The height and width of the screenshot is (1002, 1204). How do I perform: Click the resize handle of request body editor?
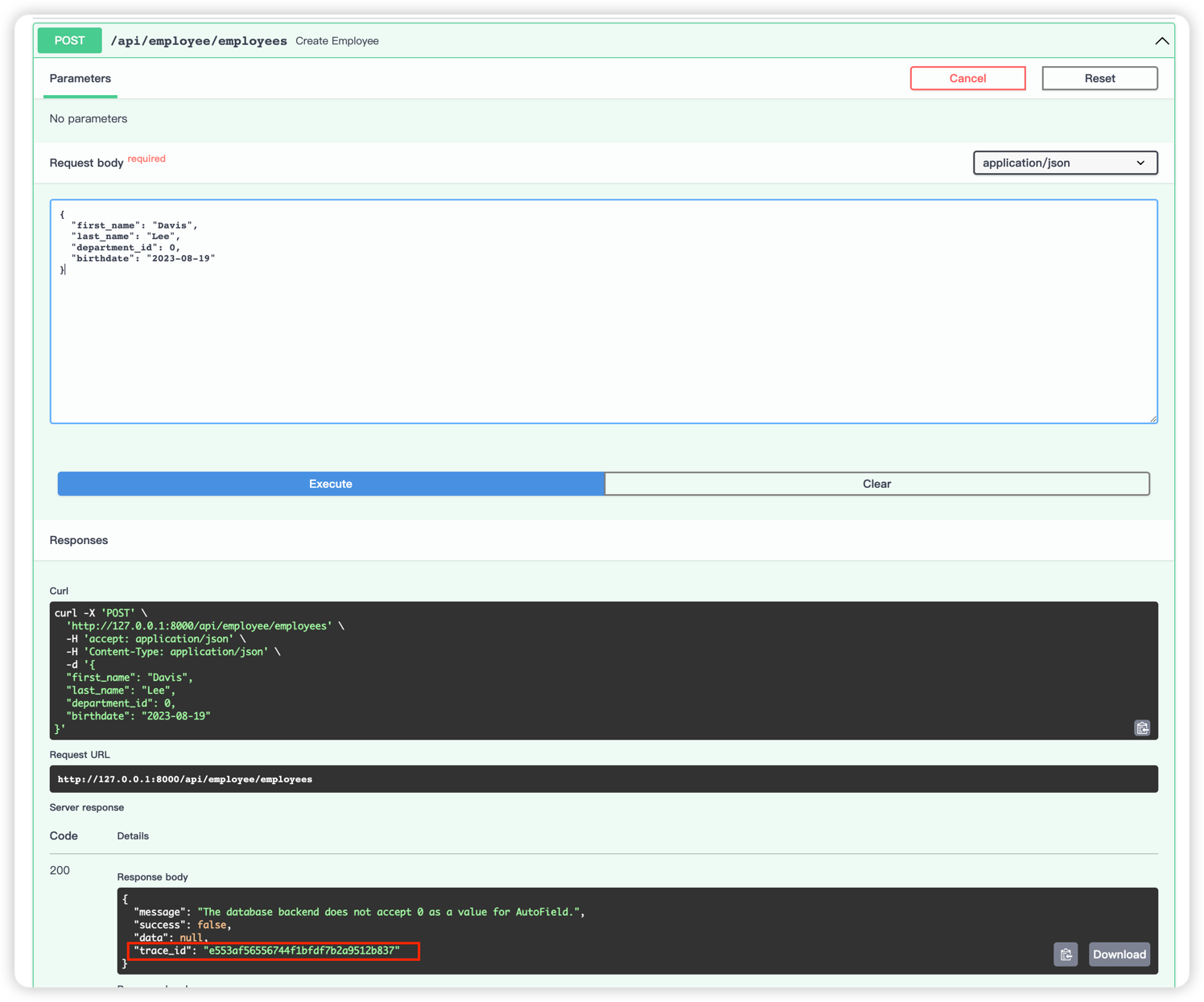(x=1152, y=419)
